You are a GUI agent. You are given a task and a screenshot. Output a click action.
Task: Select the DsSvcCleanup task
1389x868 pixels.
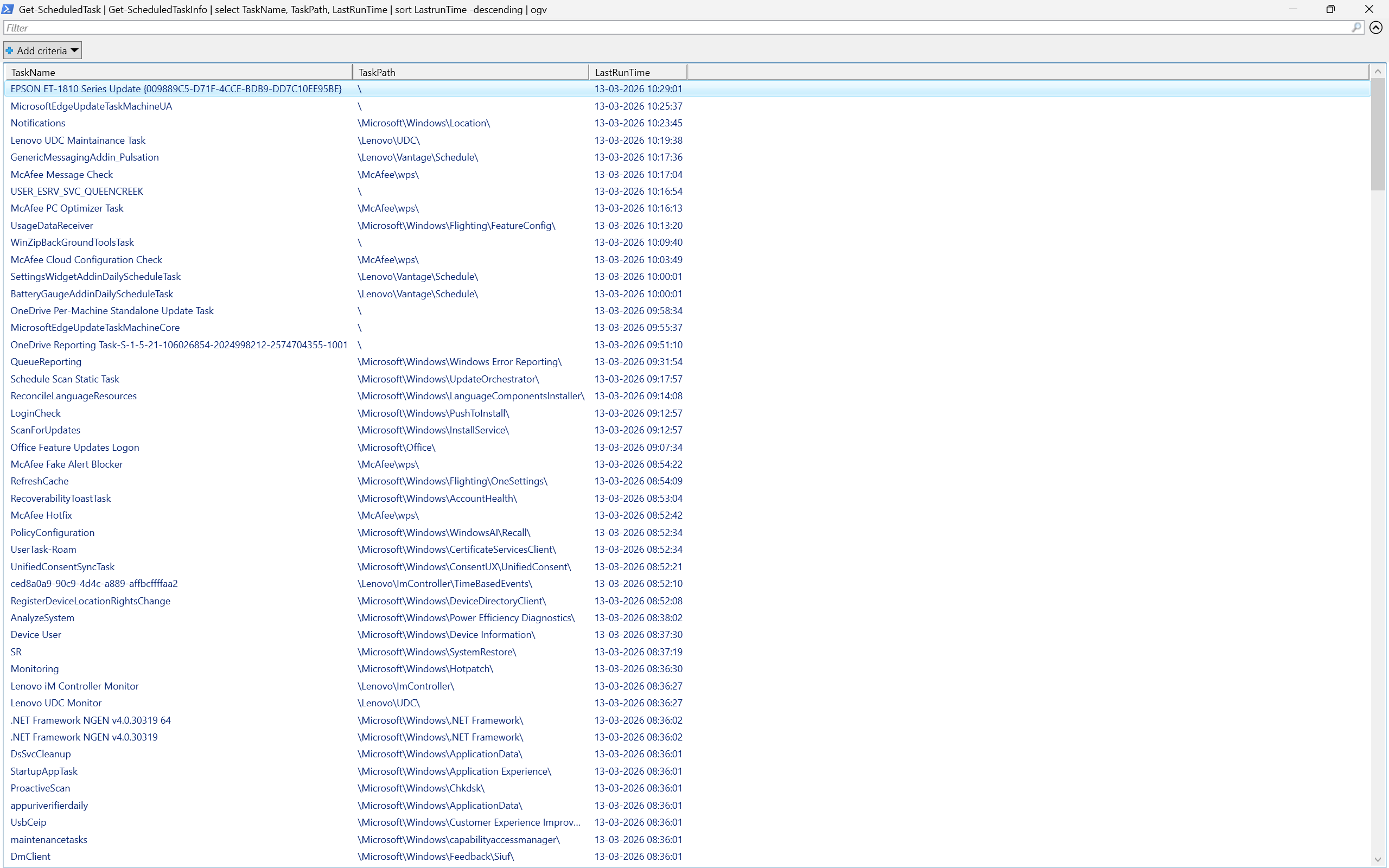[687, 754]
